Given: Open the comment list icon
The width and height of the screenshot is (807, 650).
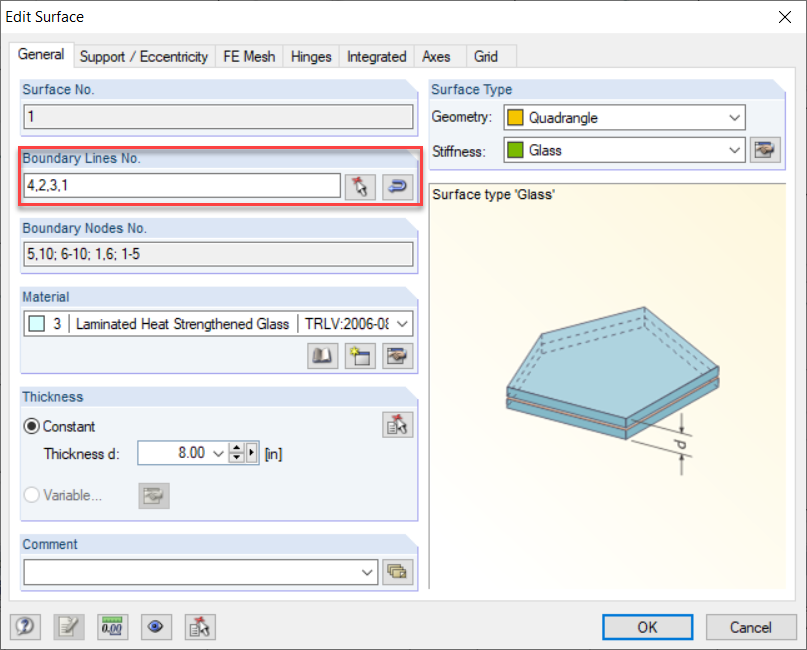Looking at the screenshot, I should click(398, 572).
